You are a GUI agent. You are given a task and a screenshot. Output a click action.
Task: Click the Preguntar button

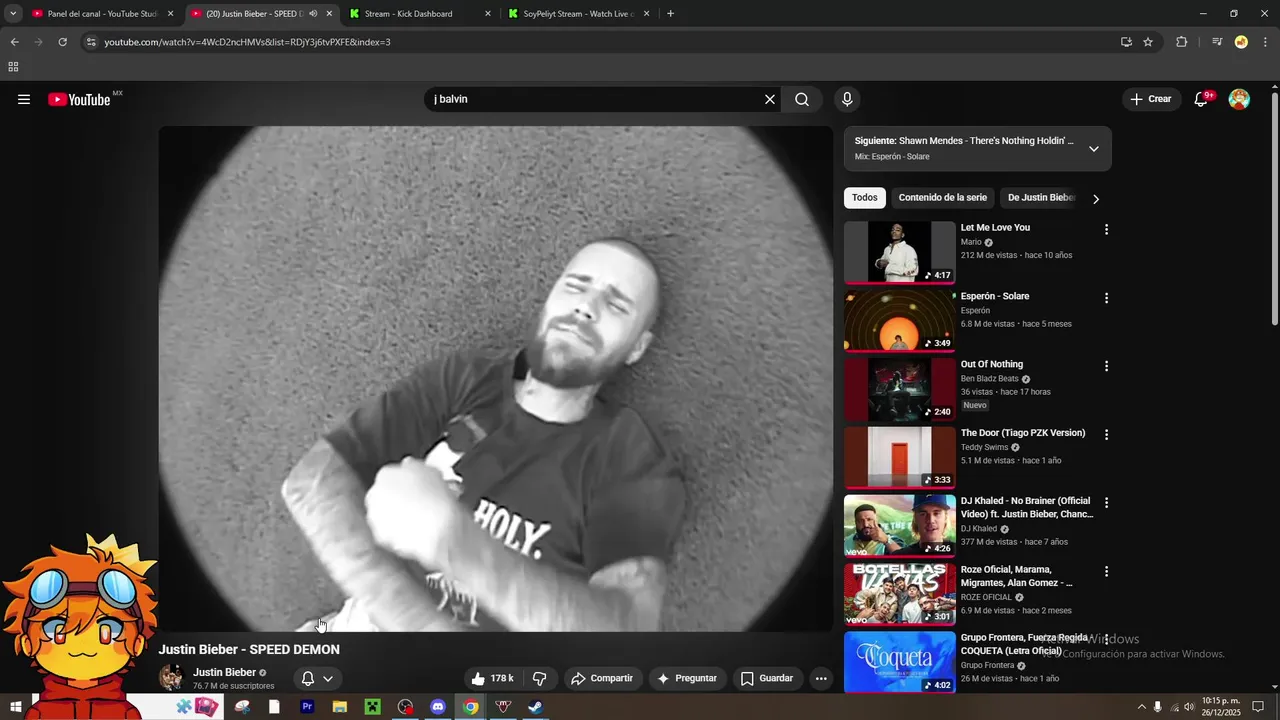[687, 678]
